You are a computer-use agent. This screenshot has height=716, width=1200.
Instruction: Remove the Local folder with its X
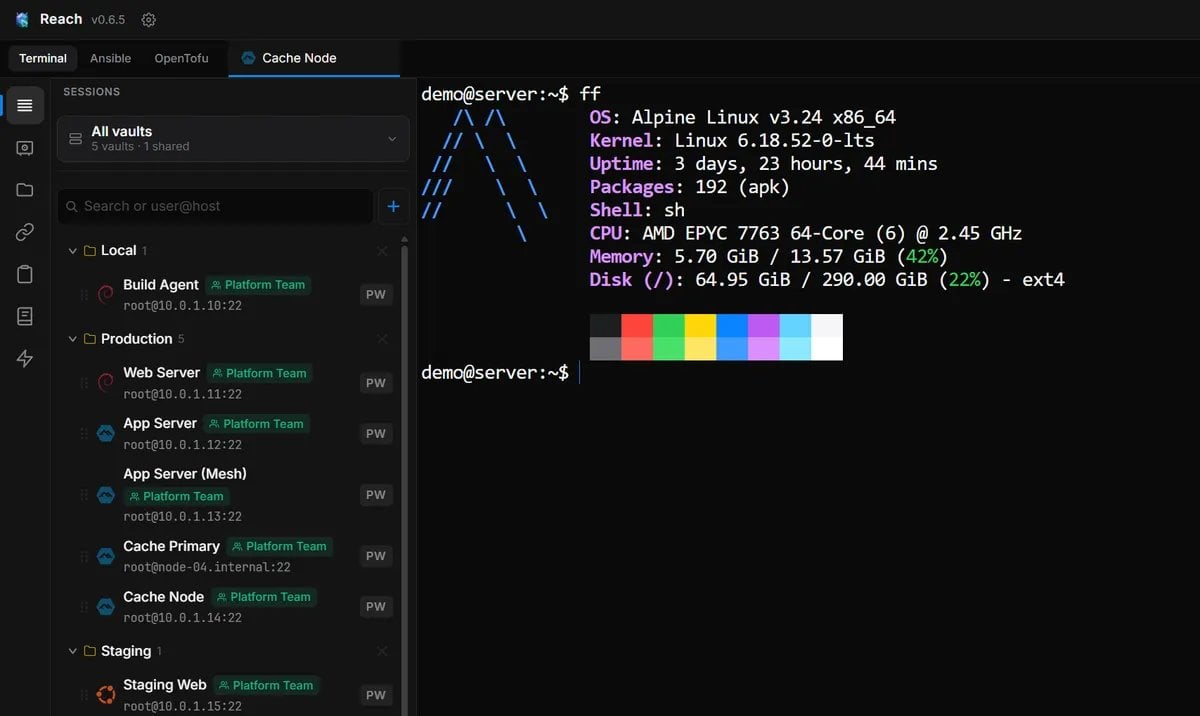(x=382, y=251)
